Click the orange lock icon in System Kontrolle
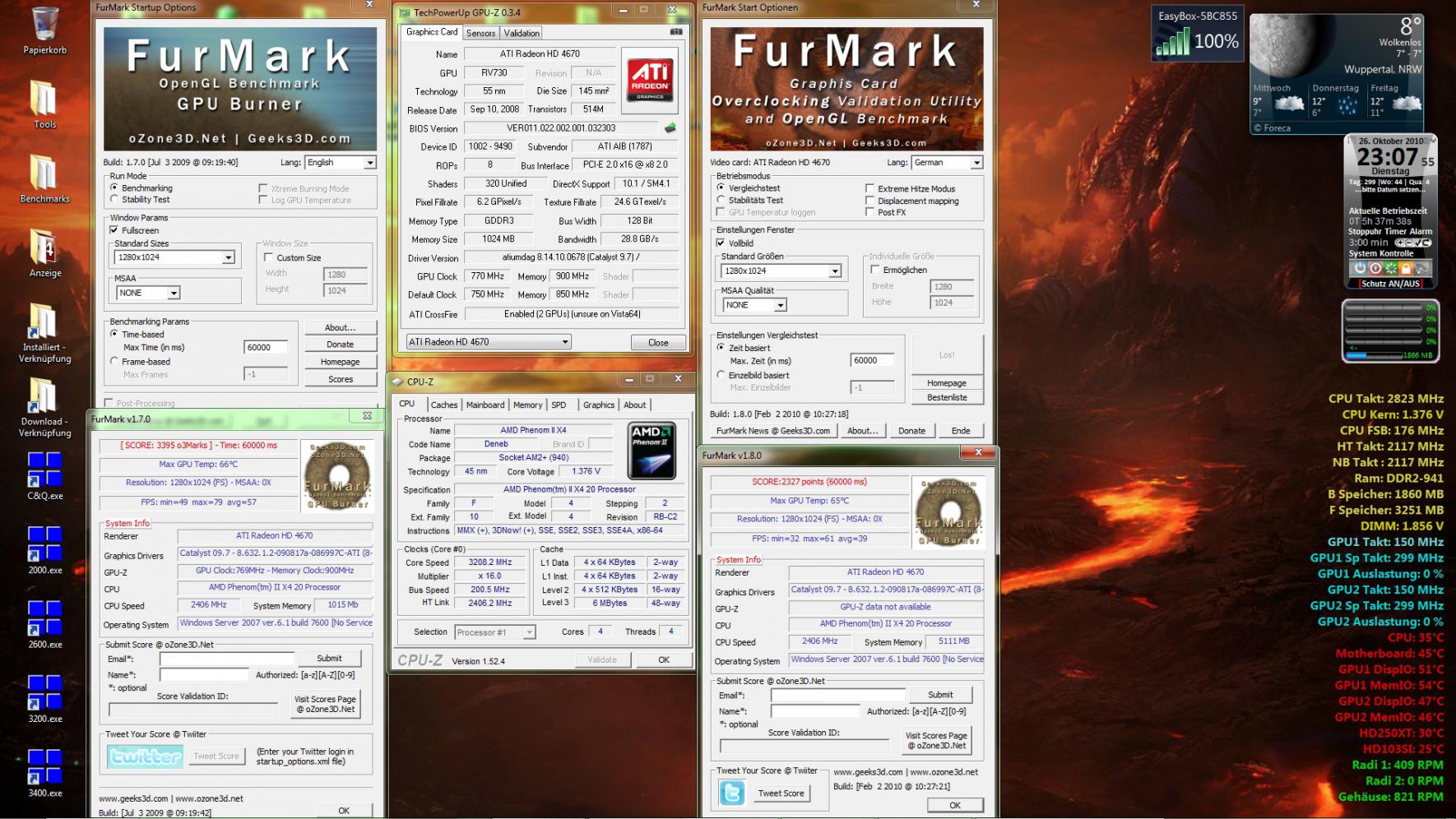1456x819 pixels. pos(1405,268)
